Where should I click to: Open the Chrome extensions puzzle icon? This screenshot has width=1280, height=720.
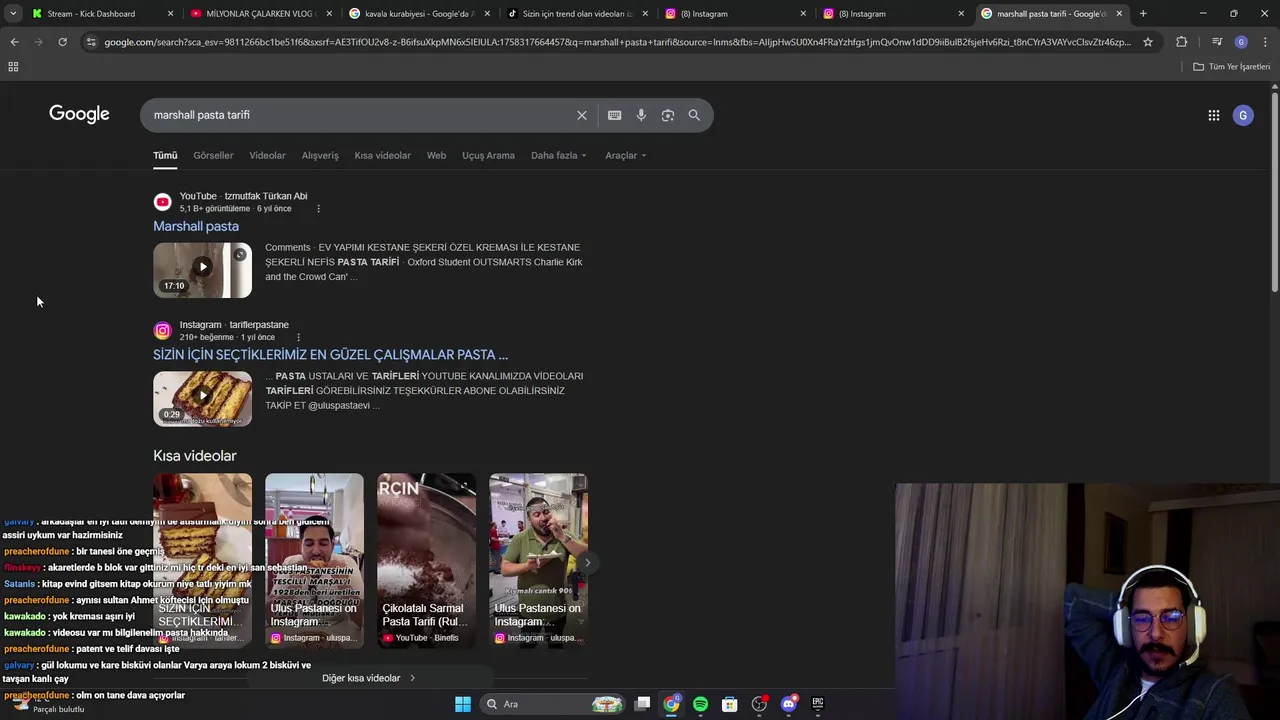[1182, 42]
